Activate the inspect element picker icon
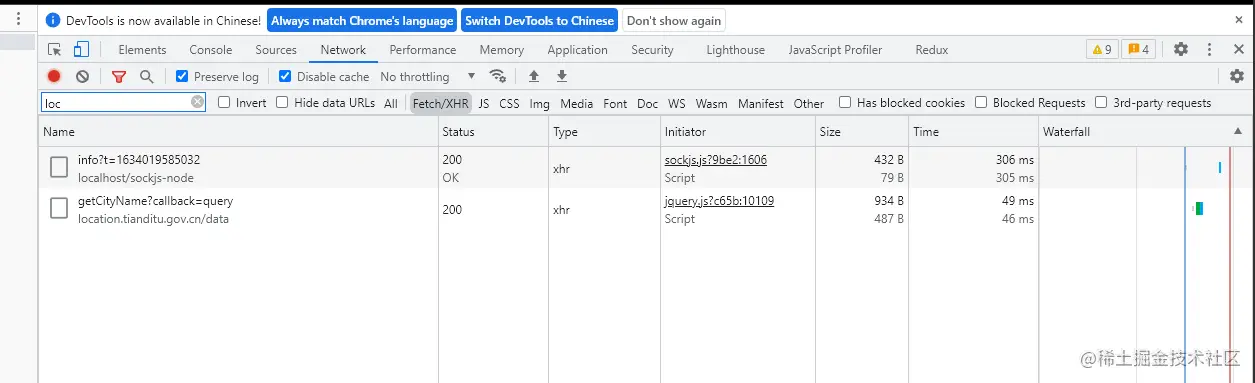 [x=55, y=49]
